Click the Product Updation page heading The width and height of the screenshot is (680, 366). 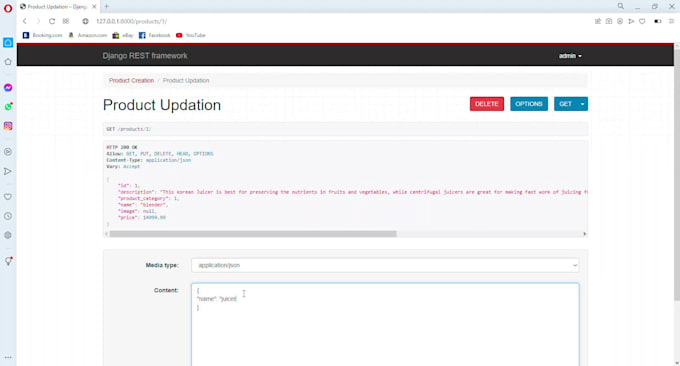(162, 105)
